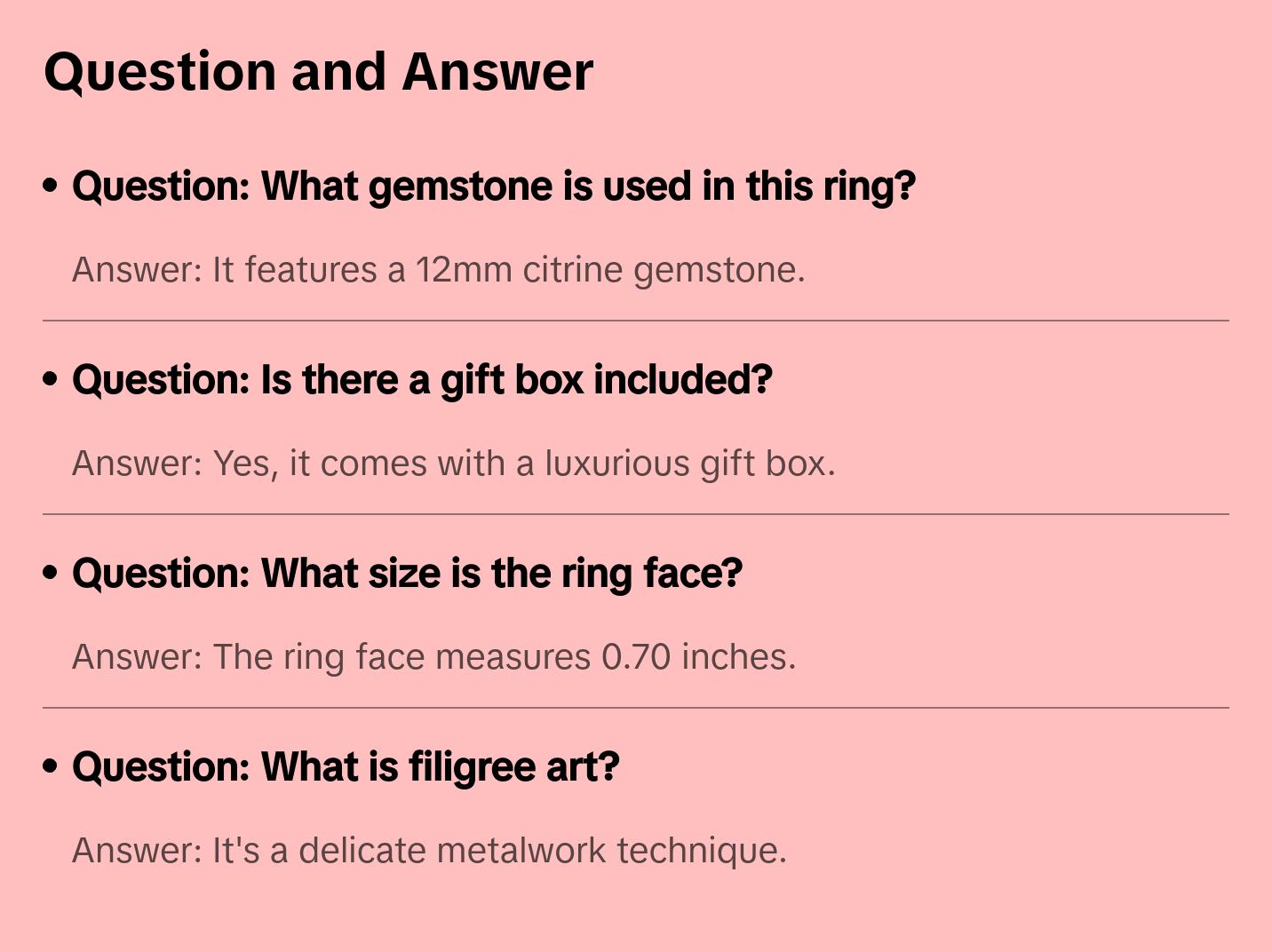1272x952 pixels.
Task: Click the delicate metalwork technique answer
Action: click(429, 851)
